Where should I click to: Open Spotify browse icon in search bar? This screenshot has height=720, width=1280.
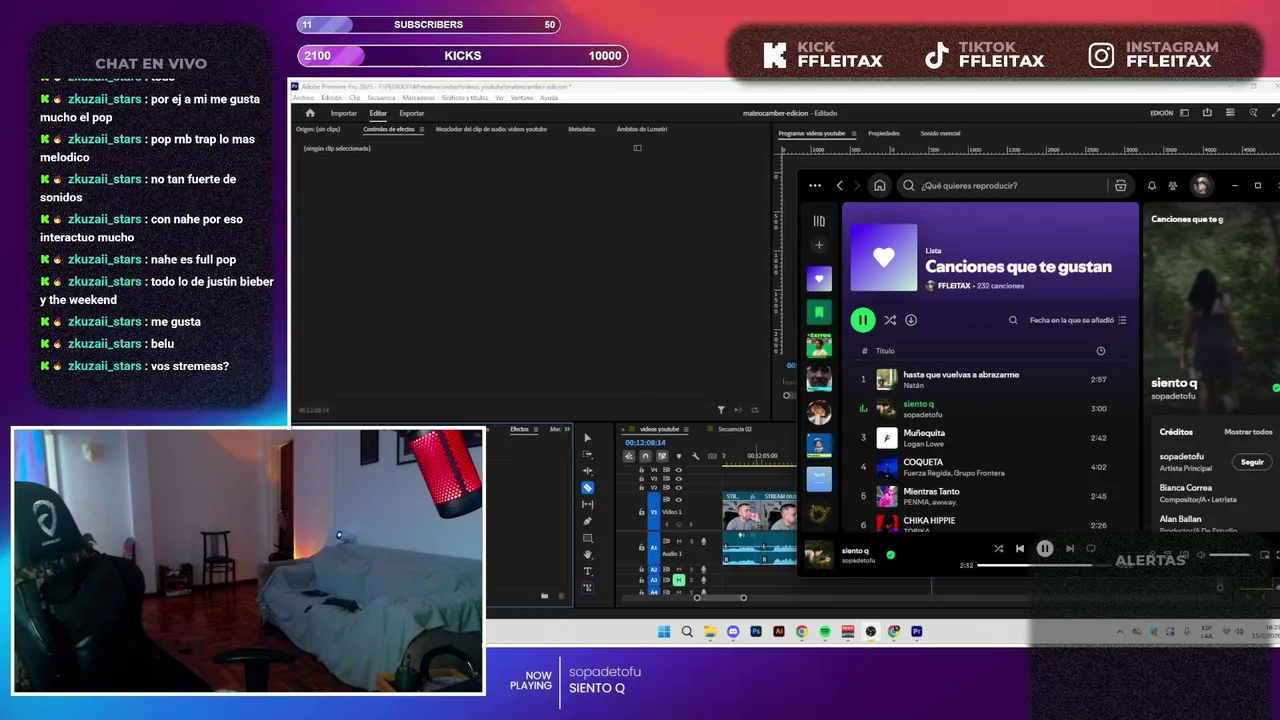pos(1120,185)
